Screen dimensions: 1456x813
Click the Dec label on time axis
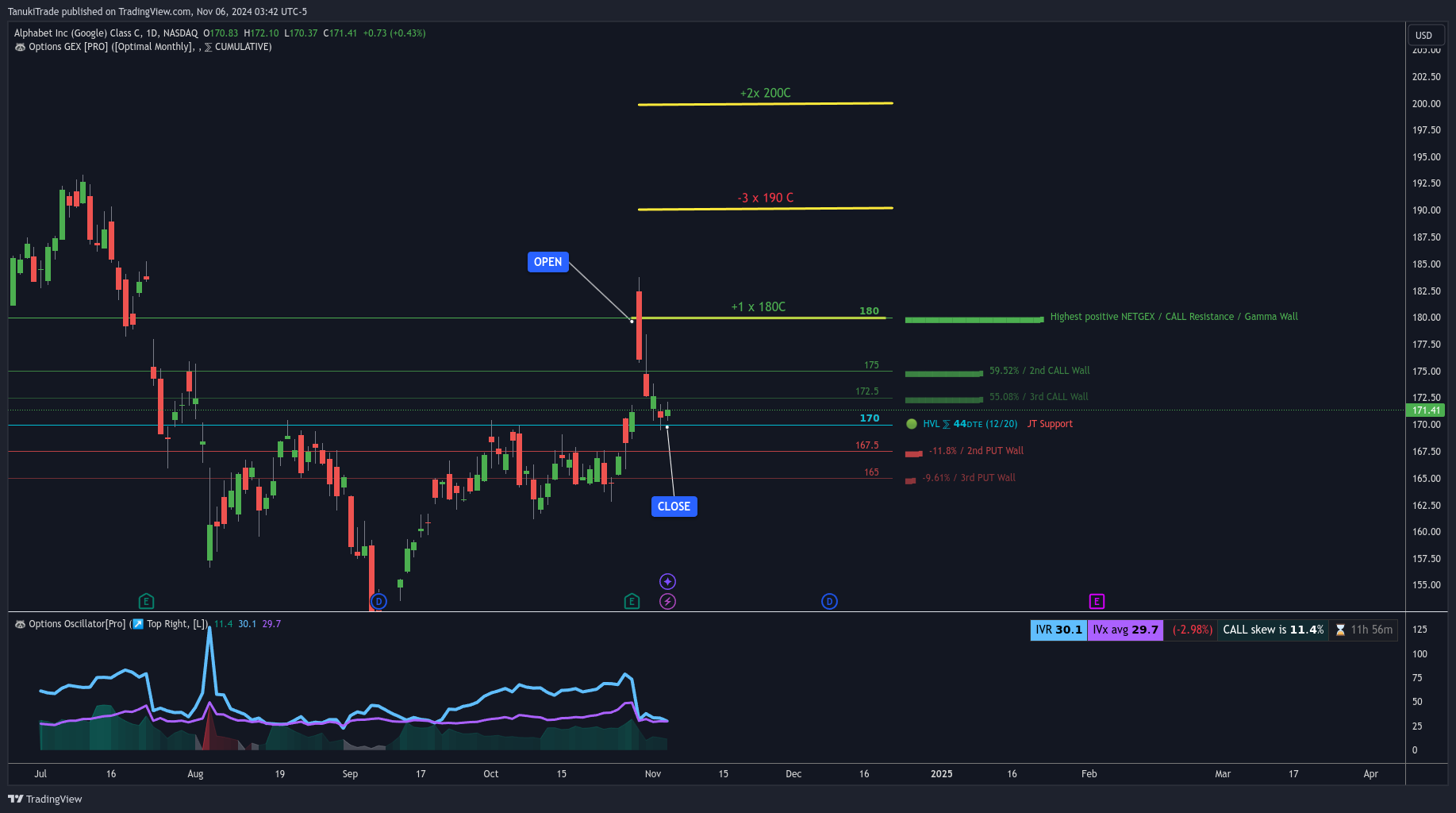793,774
